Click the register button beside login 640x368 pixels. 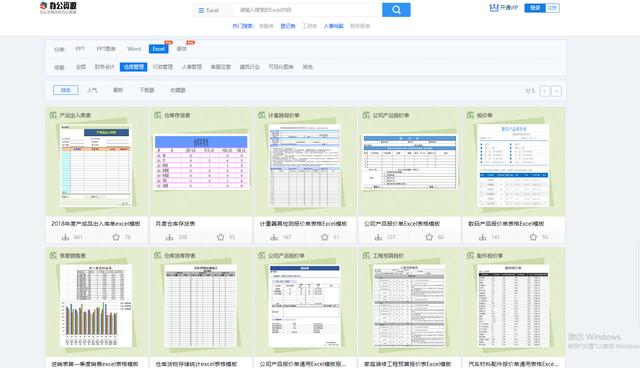tap(552, 8)
